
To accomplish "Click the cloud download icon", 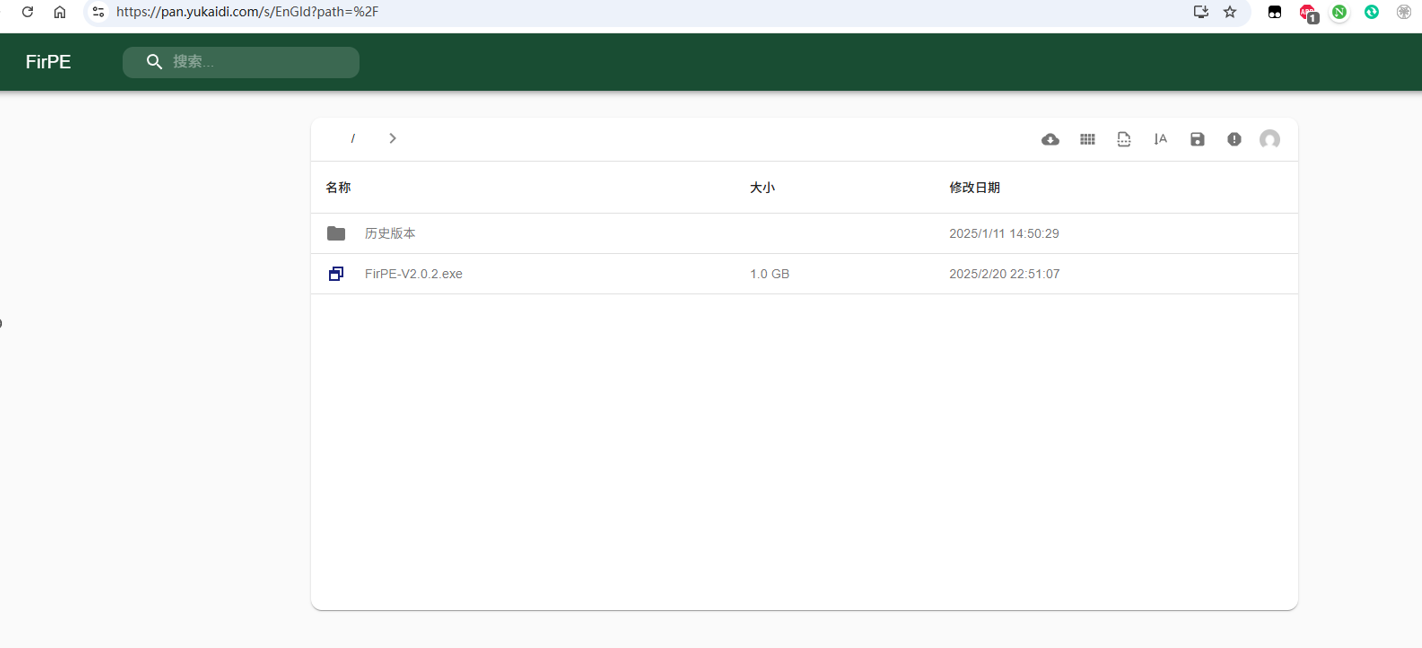I will coord(1050,139).
